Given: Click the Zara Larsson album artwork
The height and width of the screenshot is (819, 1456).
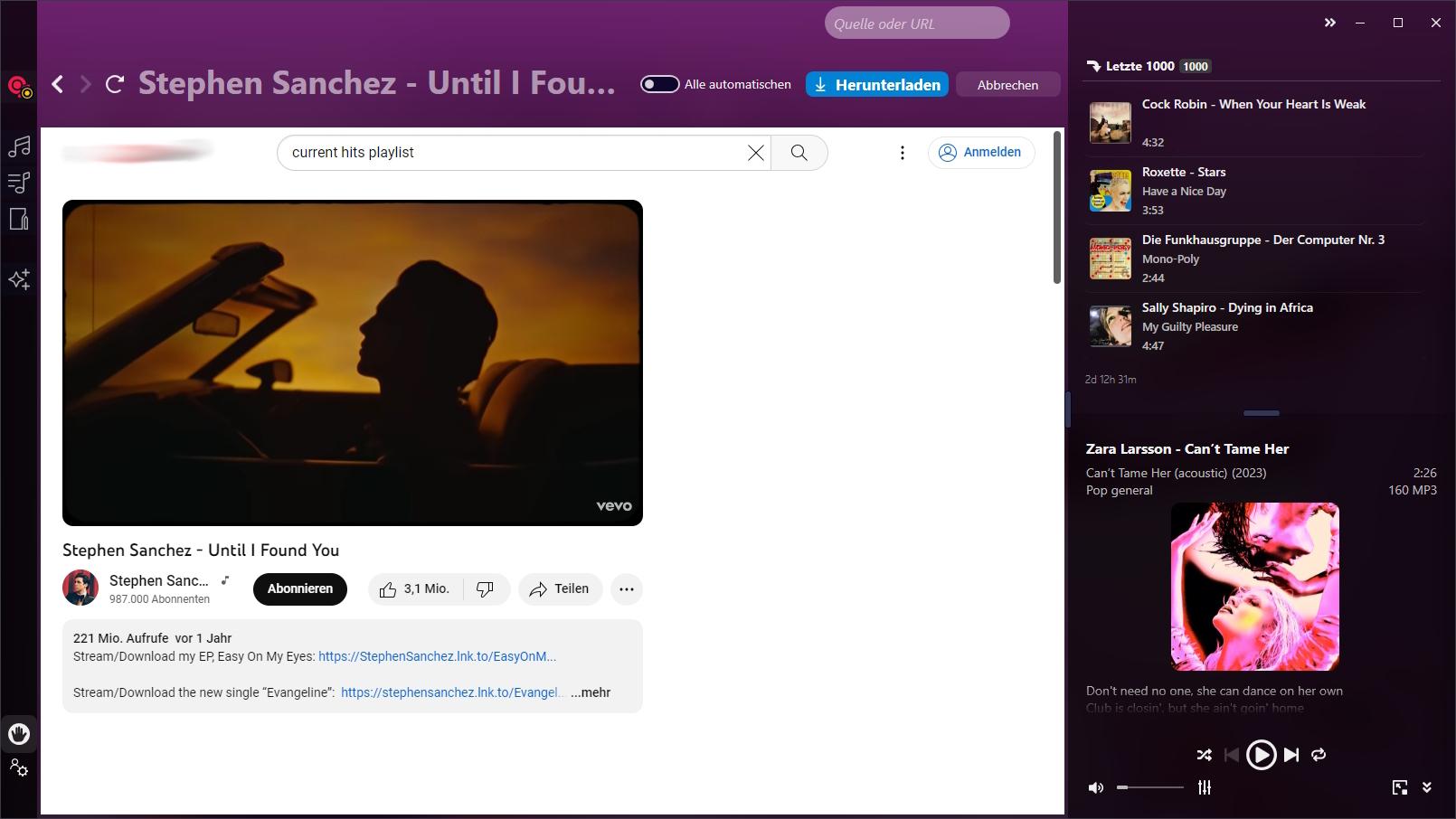Looking at the screenshot, I should (x=1255, y=587).
